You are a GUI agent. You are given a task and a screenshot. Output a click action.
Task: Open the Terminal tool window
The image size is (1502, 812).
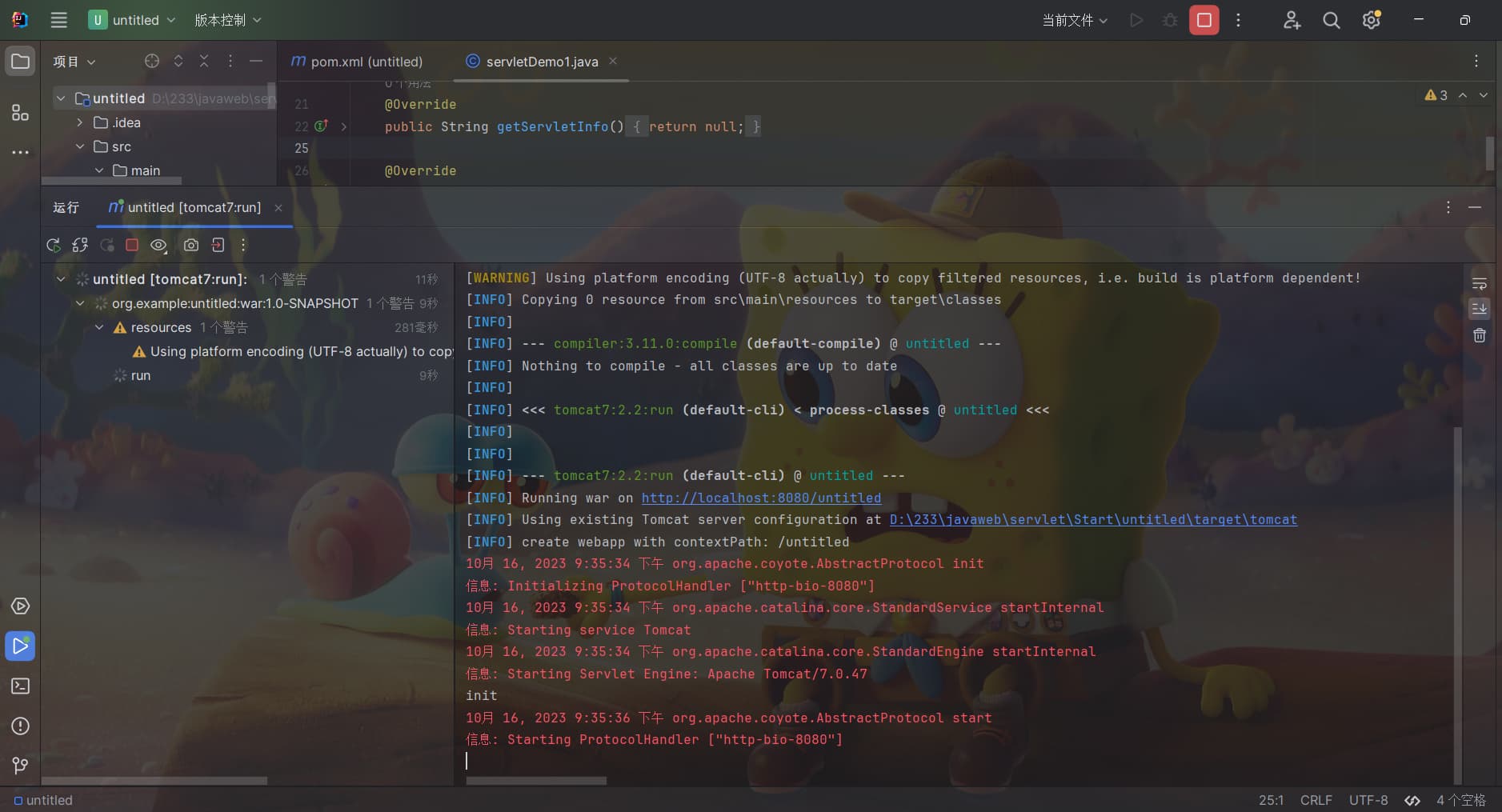(20, 686)
